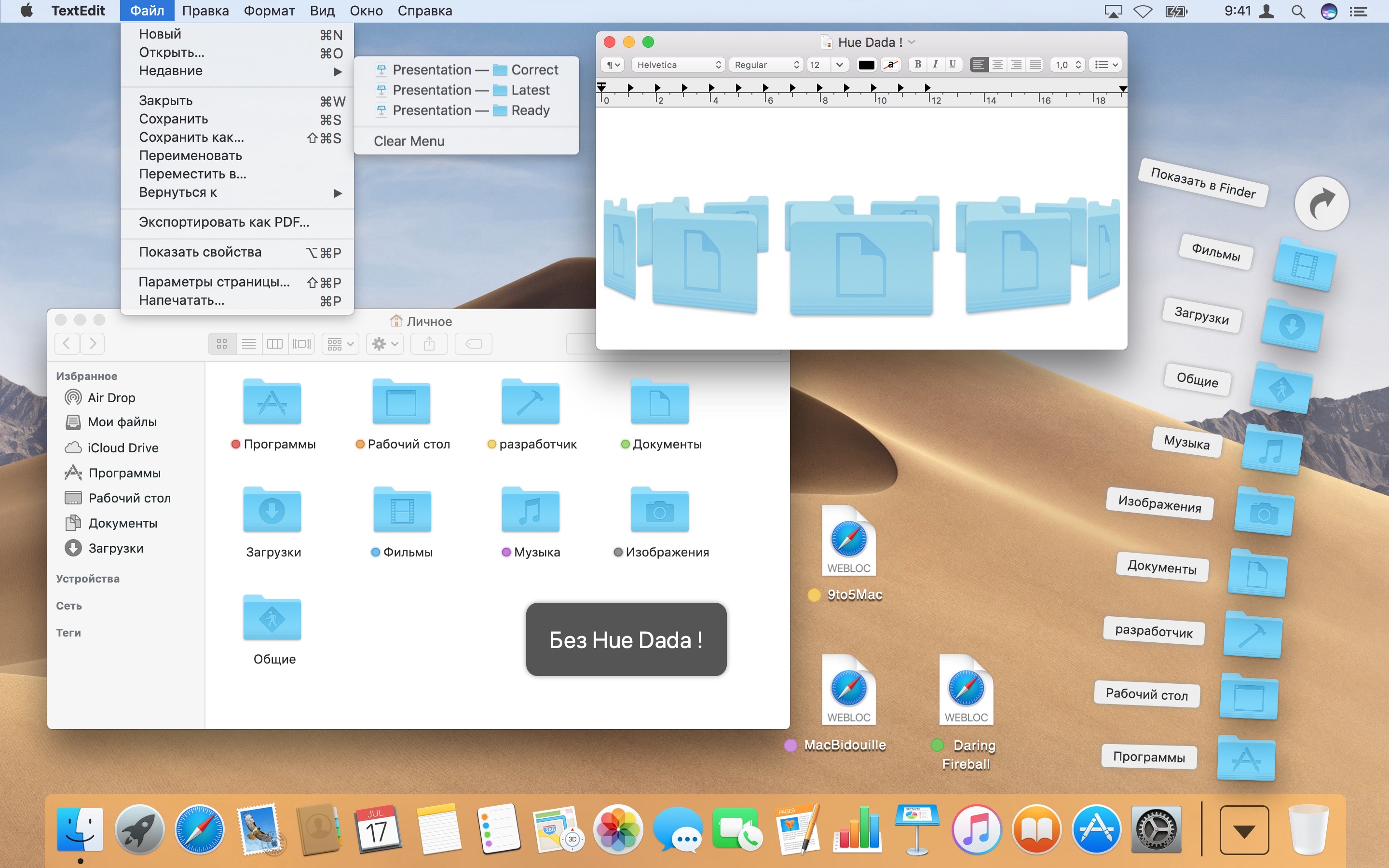Align text left in TextEdit
This screenshot has width=1389, height=868.
pos(979,64)
